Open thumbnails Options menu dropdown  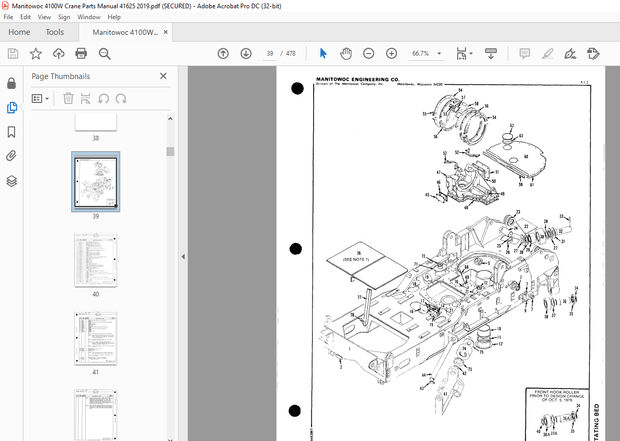(x=40, y=98)
